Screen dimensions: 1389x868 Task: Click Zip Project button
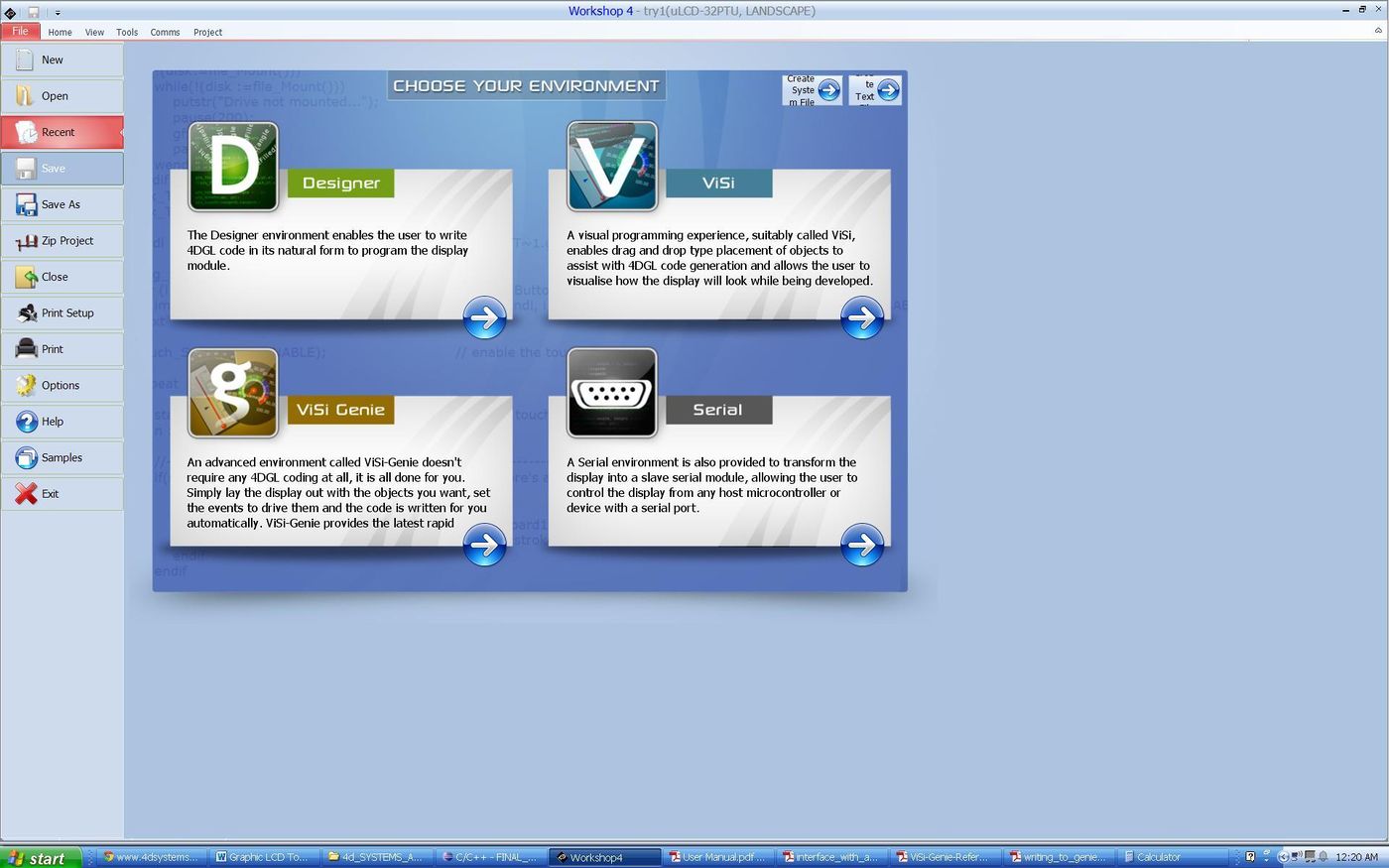63,241
